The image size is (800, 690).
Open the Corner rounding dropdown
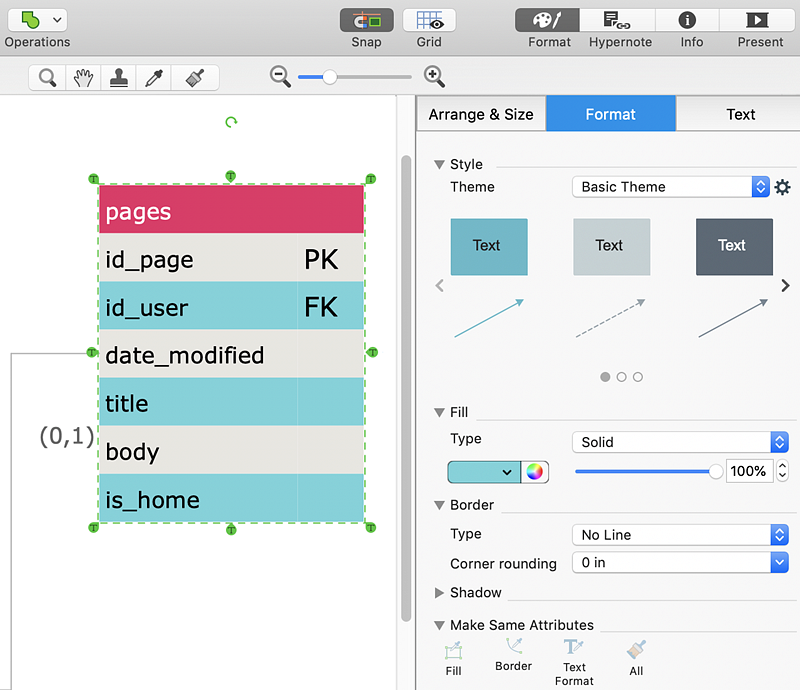pyautogui.click(x=680, y=562)
